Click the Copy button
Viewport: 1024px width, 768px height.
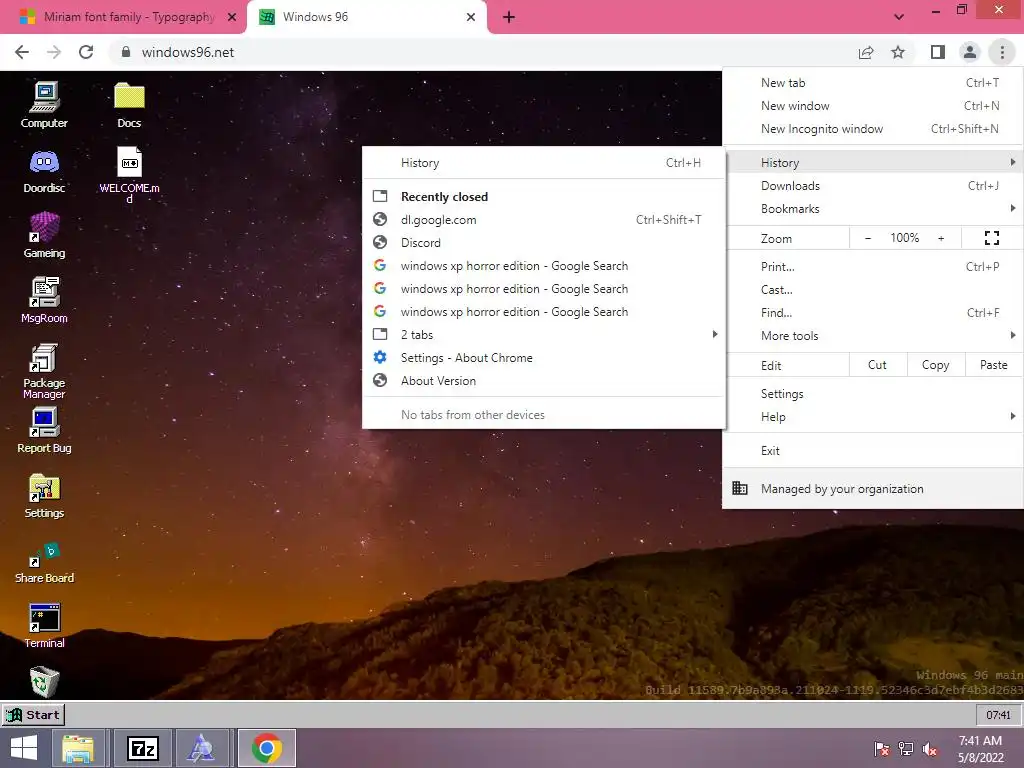936,365
